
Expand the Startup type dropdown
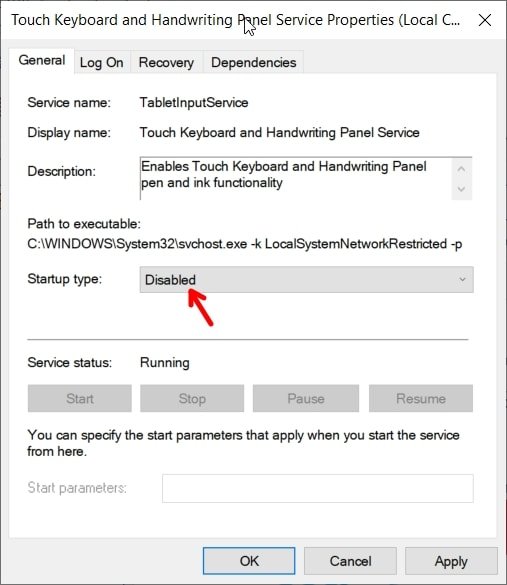pyautogui.click(x=307, y=279)
